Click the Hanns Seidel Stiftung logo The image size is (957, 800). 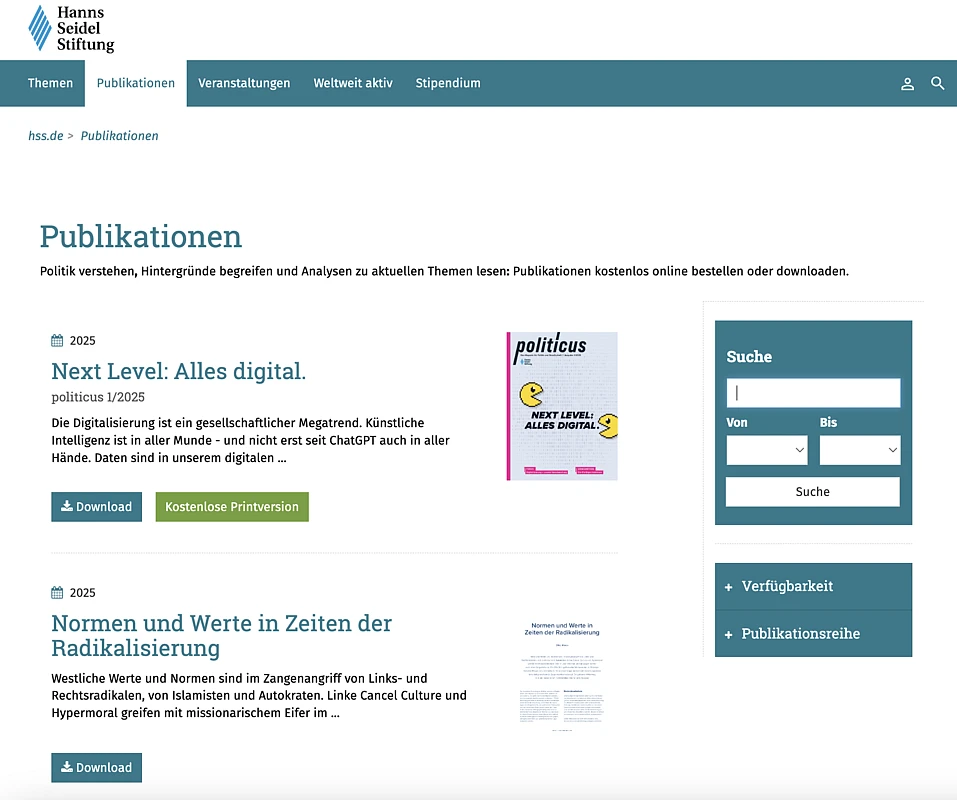coord(71,29)
